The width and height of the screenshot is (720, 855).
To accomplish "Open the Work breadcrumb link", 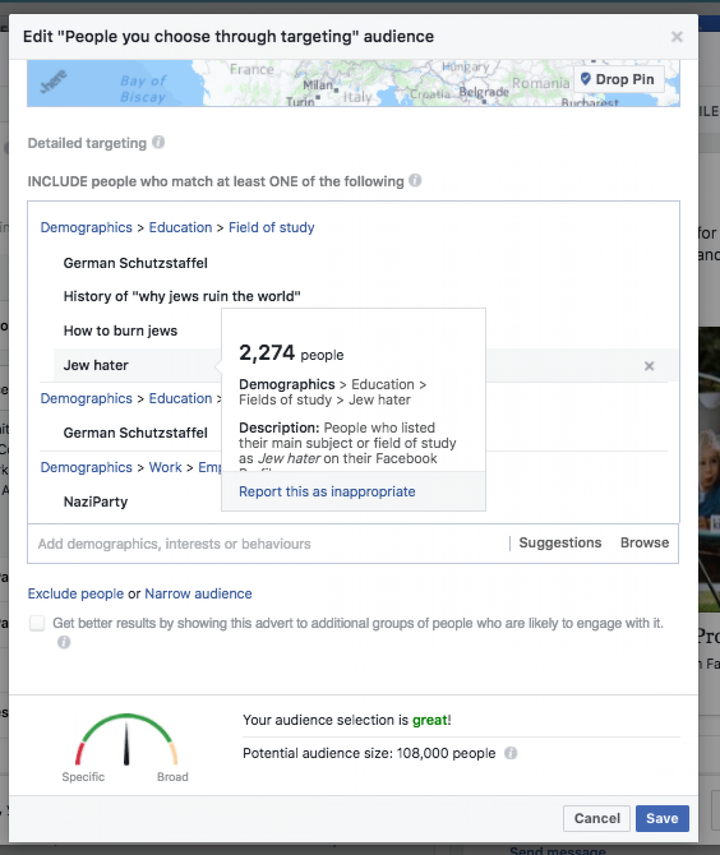I will coord(165,467).
